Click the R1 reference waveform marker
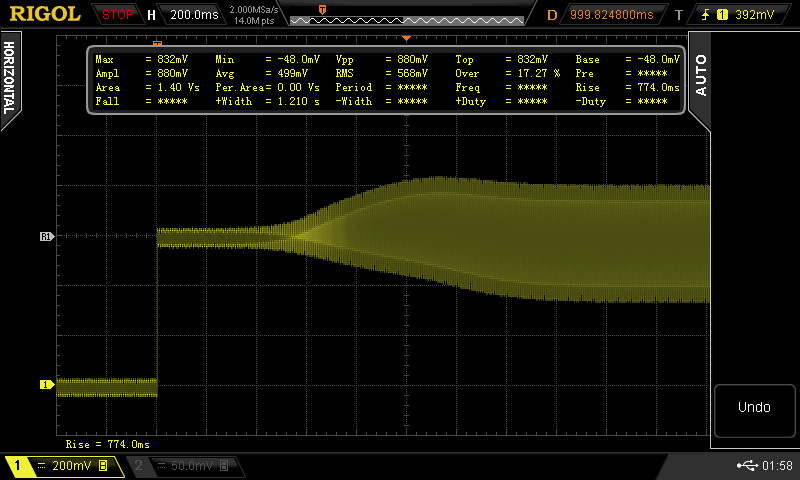Image resolution: width=800 pixels, height=480 pixels. 46,237
